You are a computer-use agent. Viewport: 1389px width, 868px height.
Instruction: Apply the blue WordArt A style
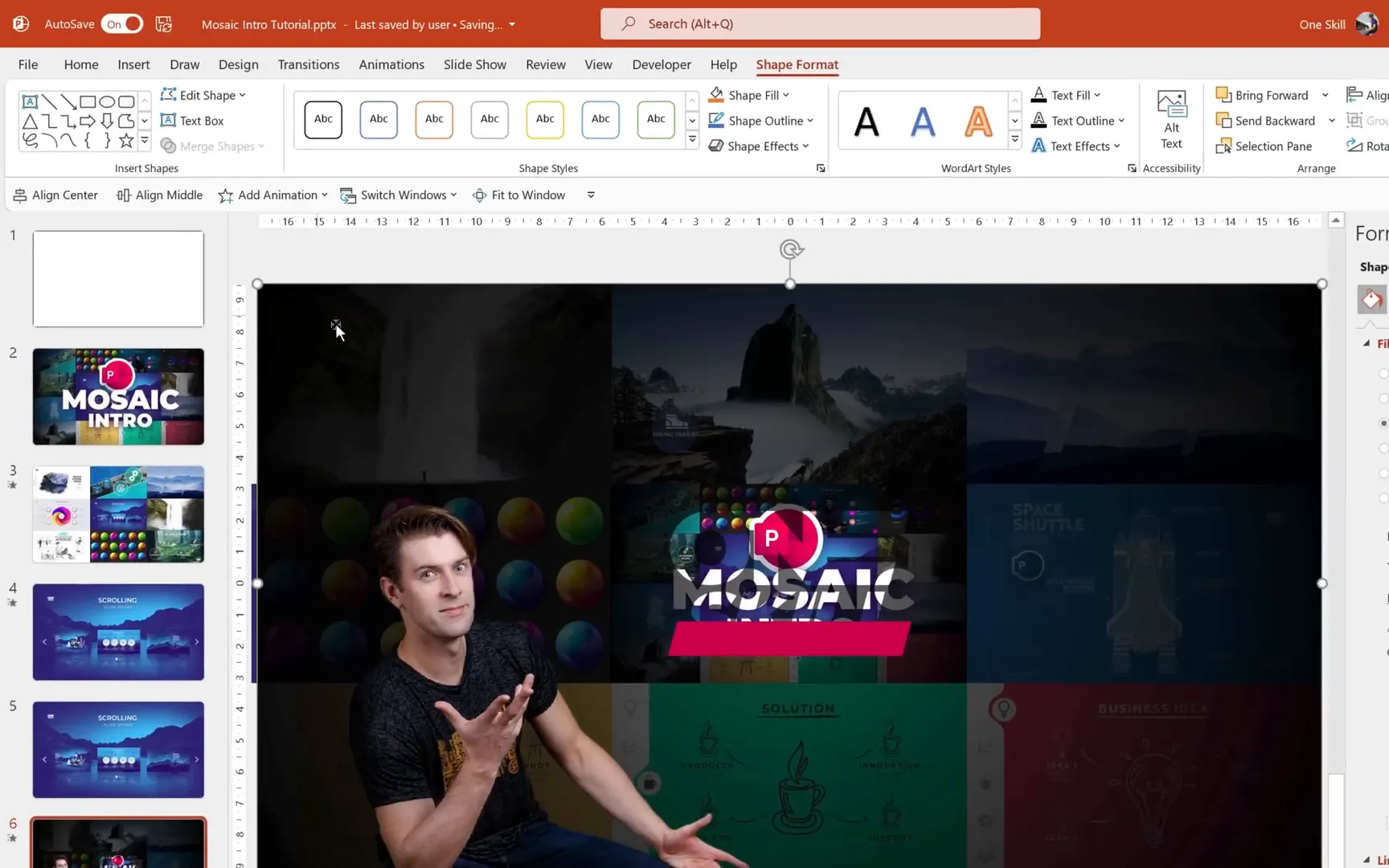(923, 121)
